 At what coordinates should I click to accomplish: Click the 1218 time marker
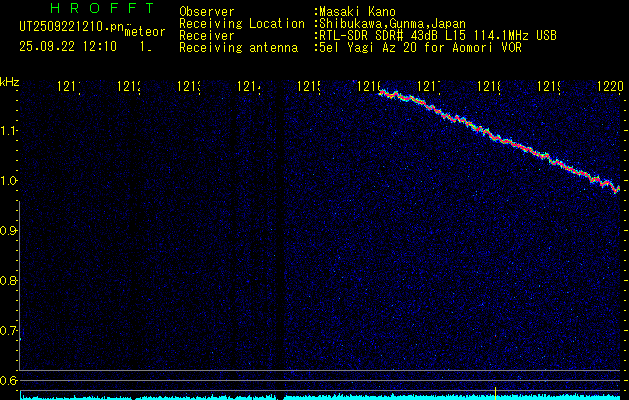[489, 87]
